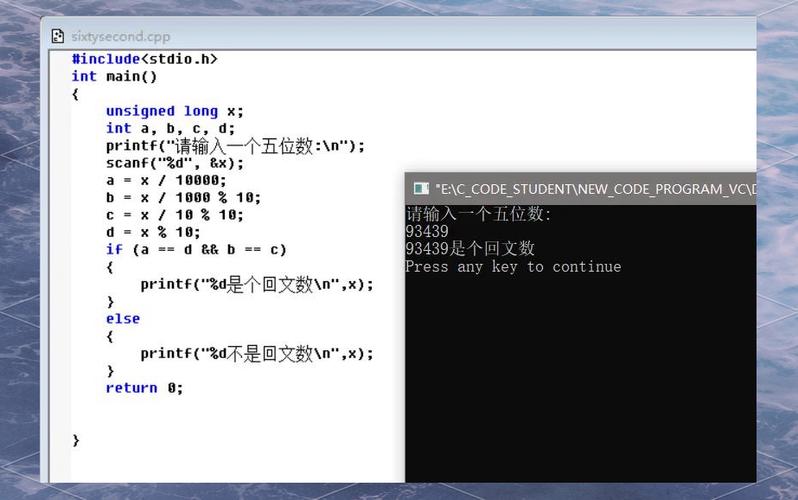Click the sixtysecond.cpp file icon
The width and height of the screenshot is (798, 500).
58,36
